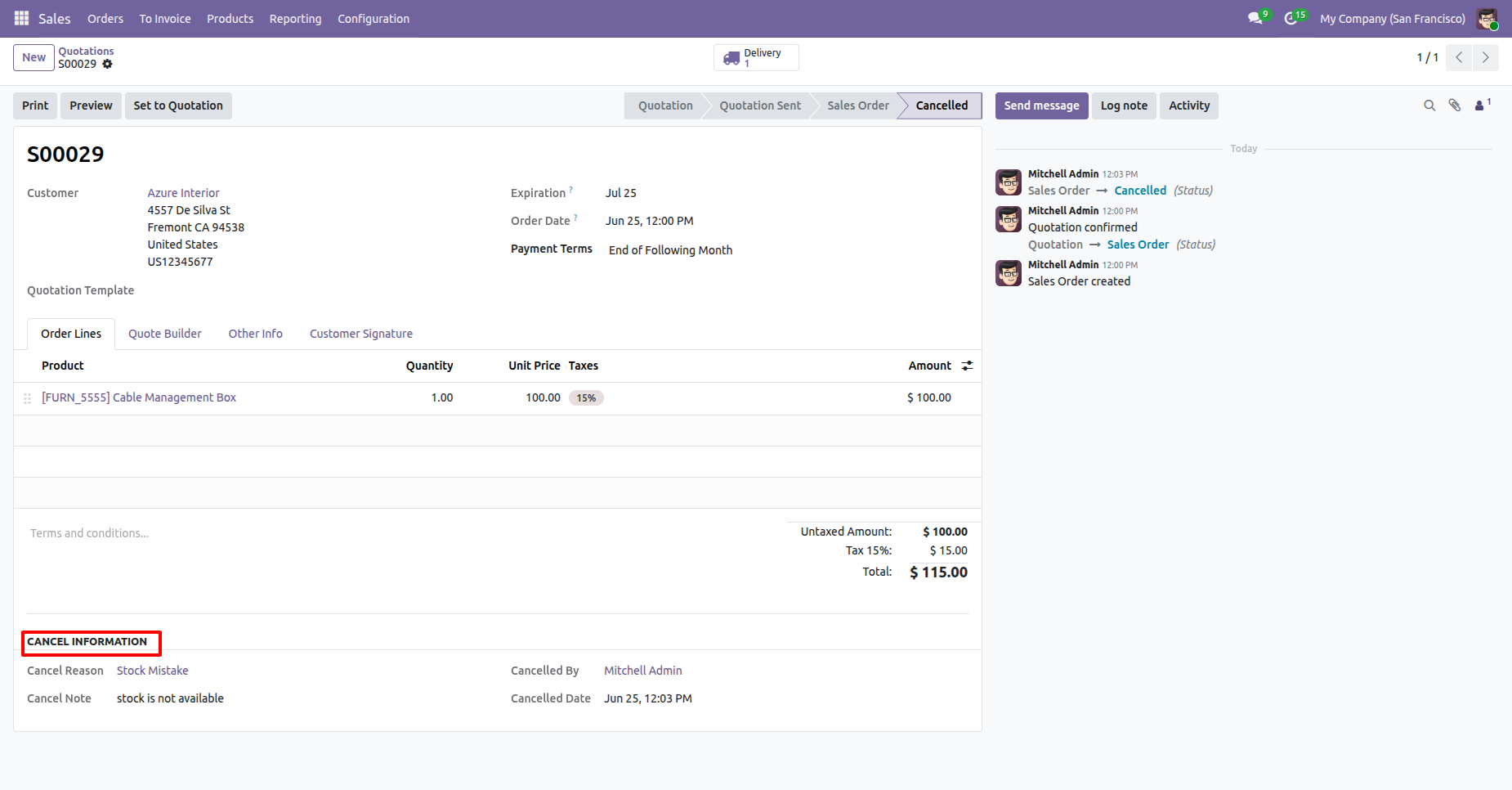1512x790 pixels.
Task: Open the Reporting menu
Action: (x=295, y=18)
